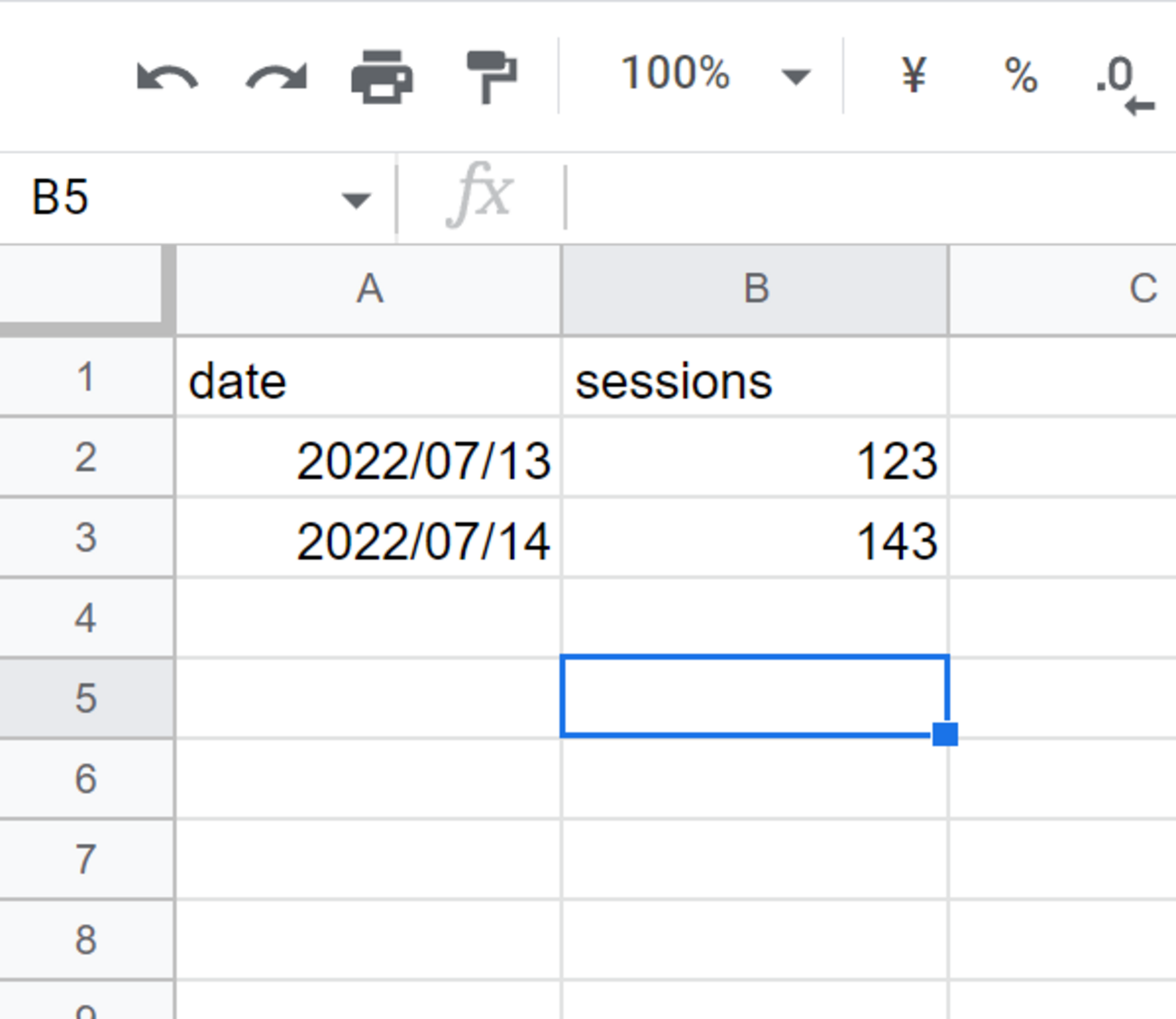Image resolution: width=1176 pixels, height=1019 pixels.
Task: Click the Redo arrow icon
Action: click(x=276, y=77)
